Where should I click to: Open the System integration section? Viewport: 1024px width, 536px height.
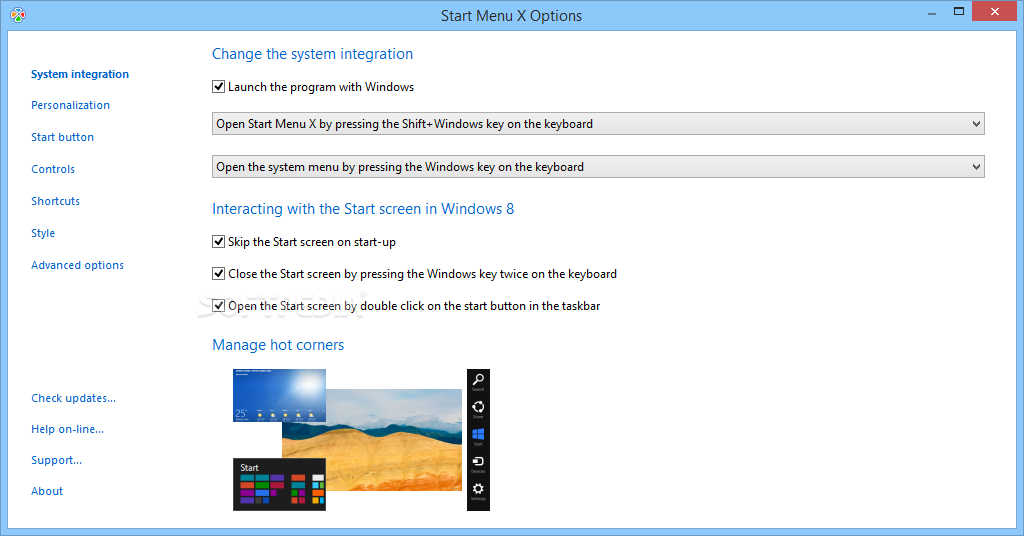click(x=80, y=74)
